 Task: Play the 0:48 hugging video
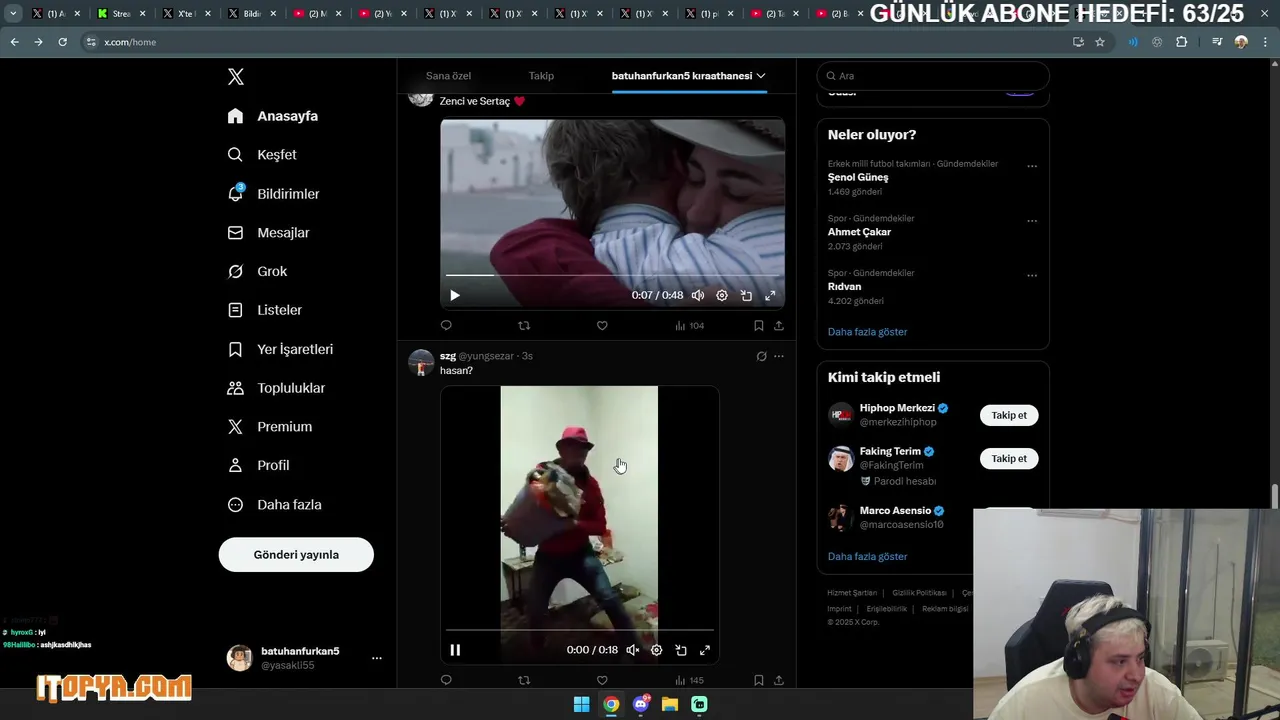[455, 295]
